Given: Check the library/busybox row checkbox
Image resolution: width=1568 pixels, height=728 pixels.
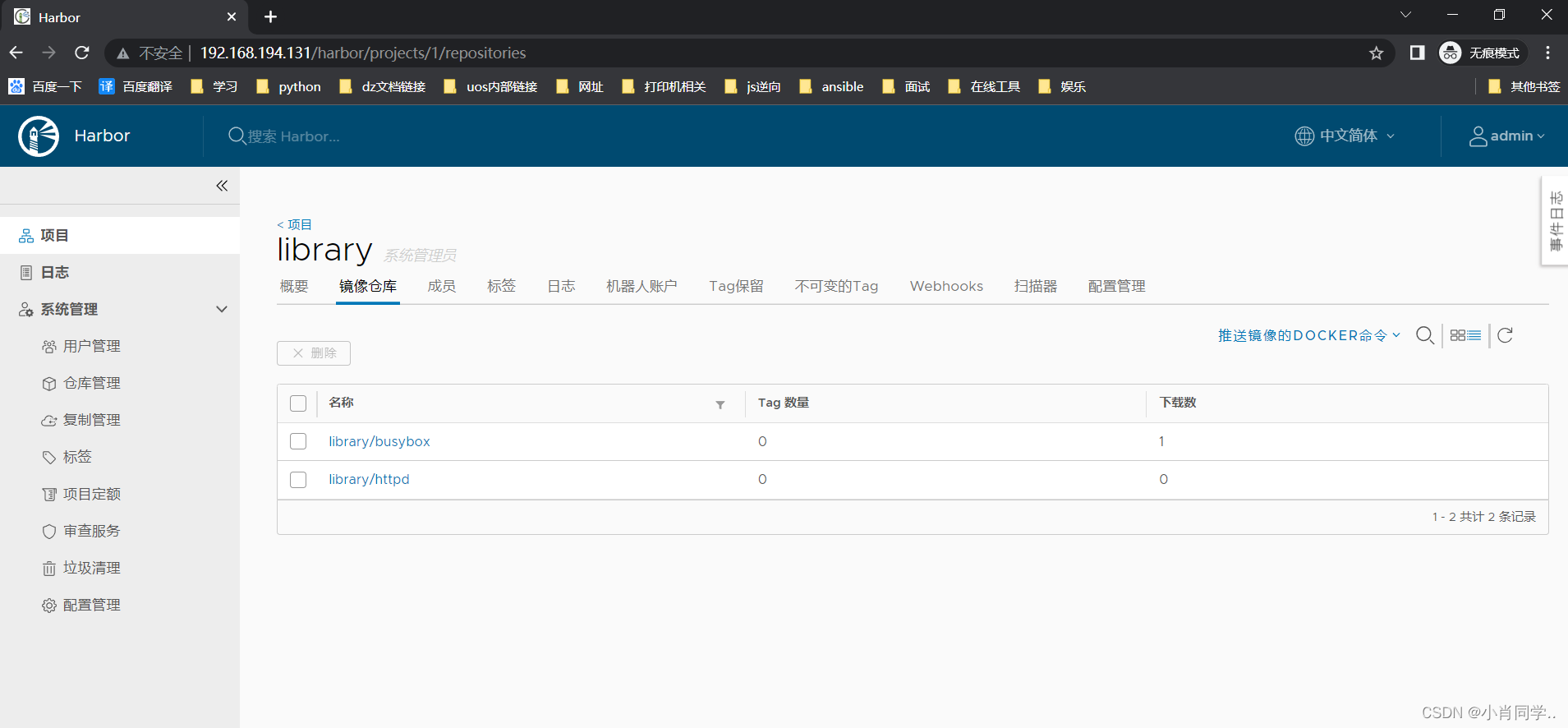Looking at the screenshot, I should [298, 441].
